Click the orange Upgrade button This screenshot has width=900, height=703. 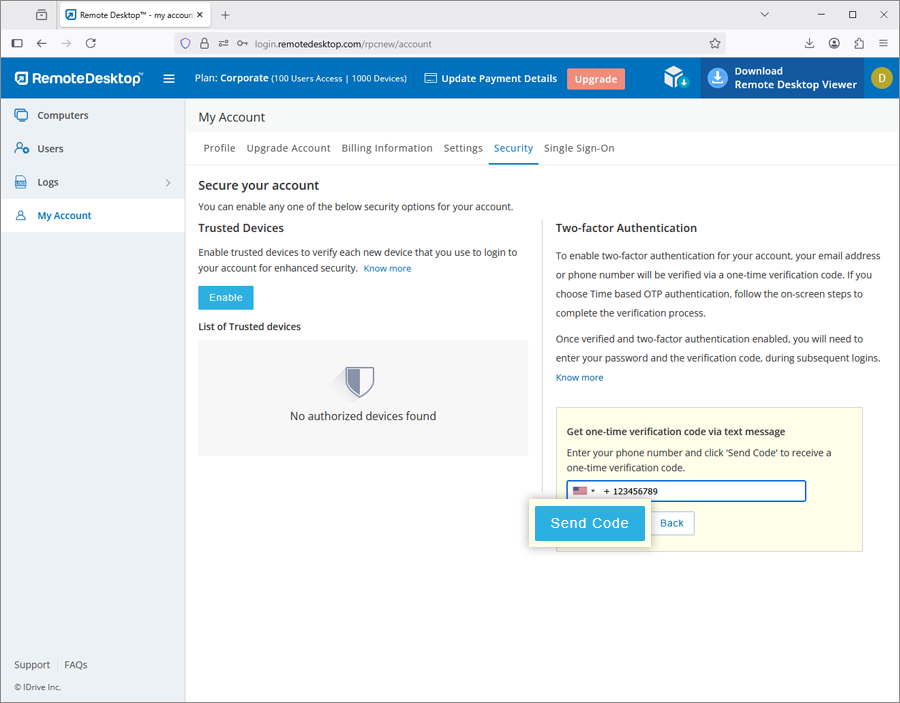click(595, 79)
